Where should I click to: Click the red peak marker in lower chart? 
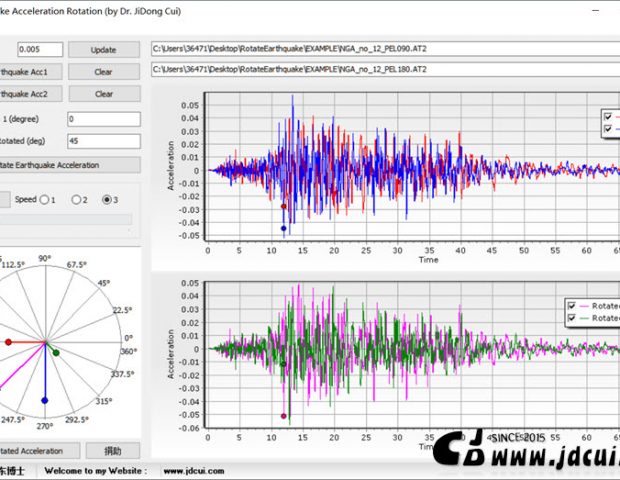(x=284, y=416)
